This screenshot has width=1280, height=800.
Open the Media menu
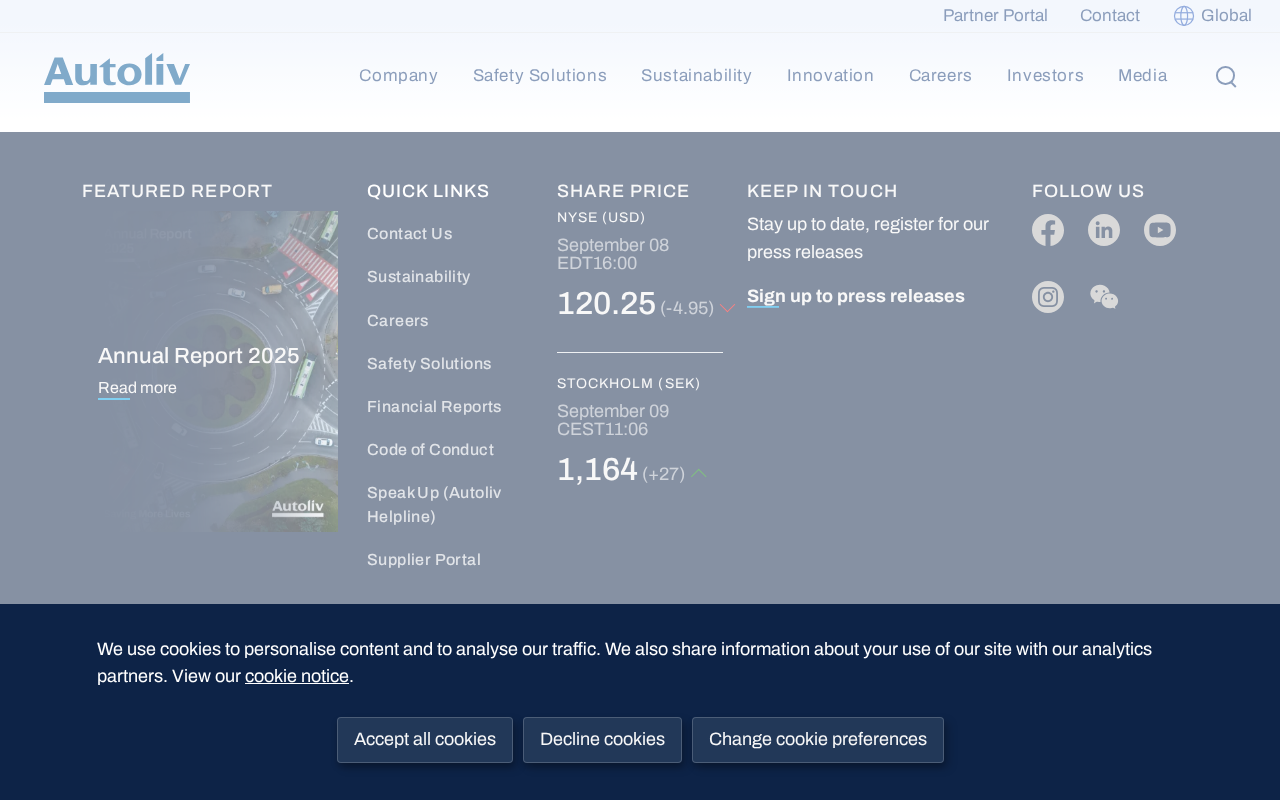coord(1142,76)
